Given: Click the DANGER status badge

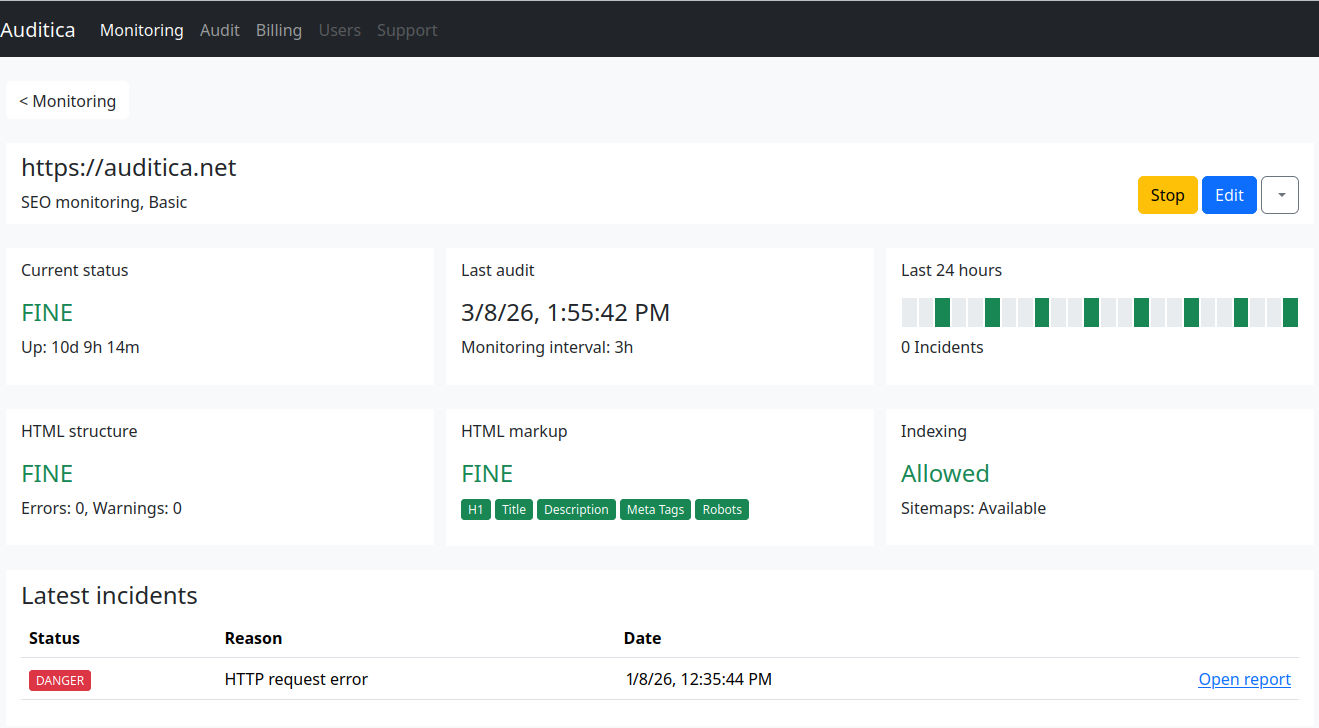Looking at the screenshot, I should point(59,680).
